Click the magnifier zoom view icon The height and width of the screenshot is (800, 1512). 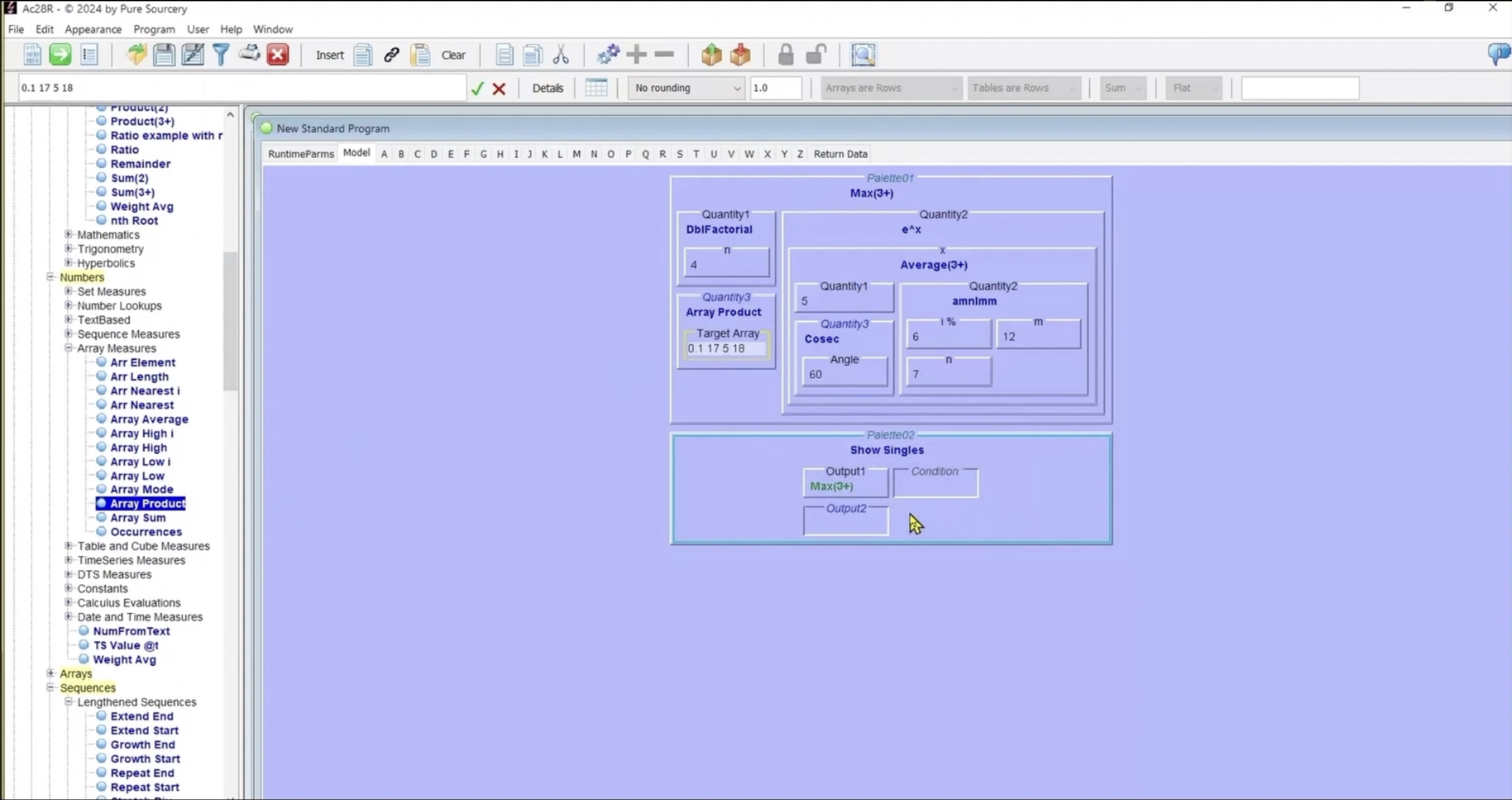[863, 55]
